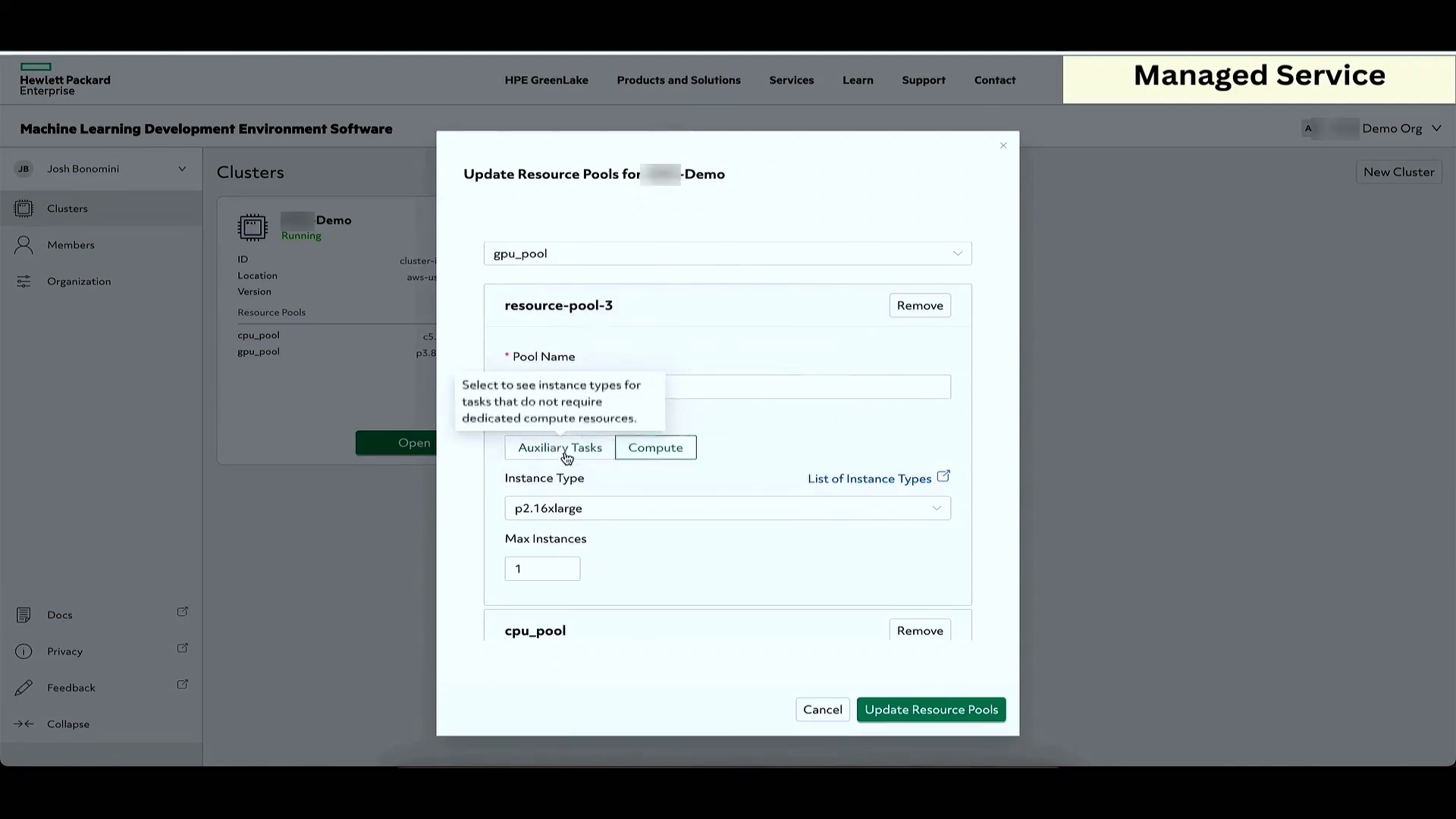Select the Compute option

(655, 447)
